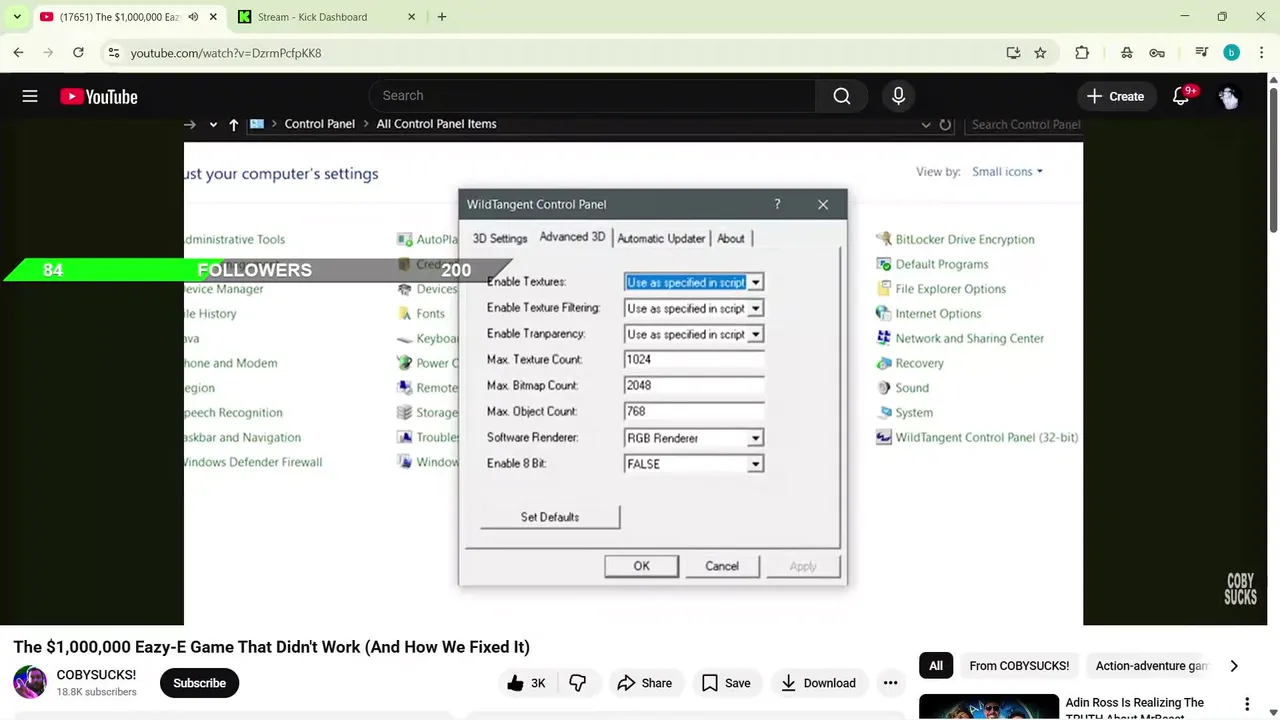Open YouTube hamburger guide menu
Image resolution: width=1280 pixels, height=720 pixels.
30,96
